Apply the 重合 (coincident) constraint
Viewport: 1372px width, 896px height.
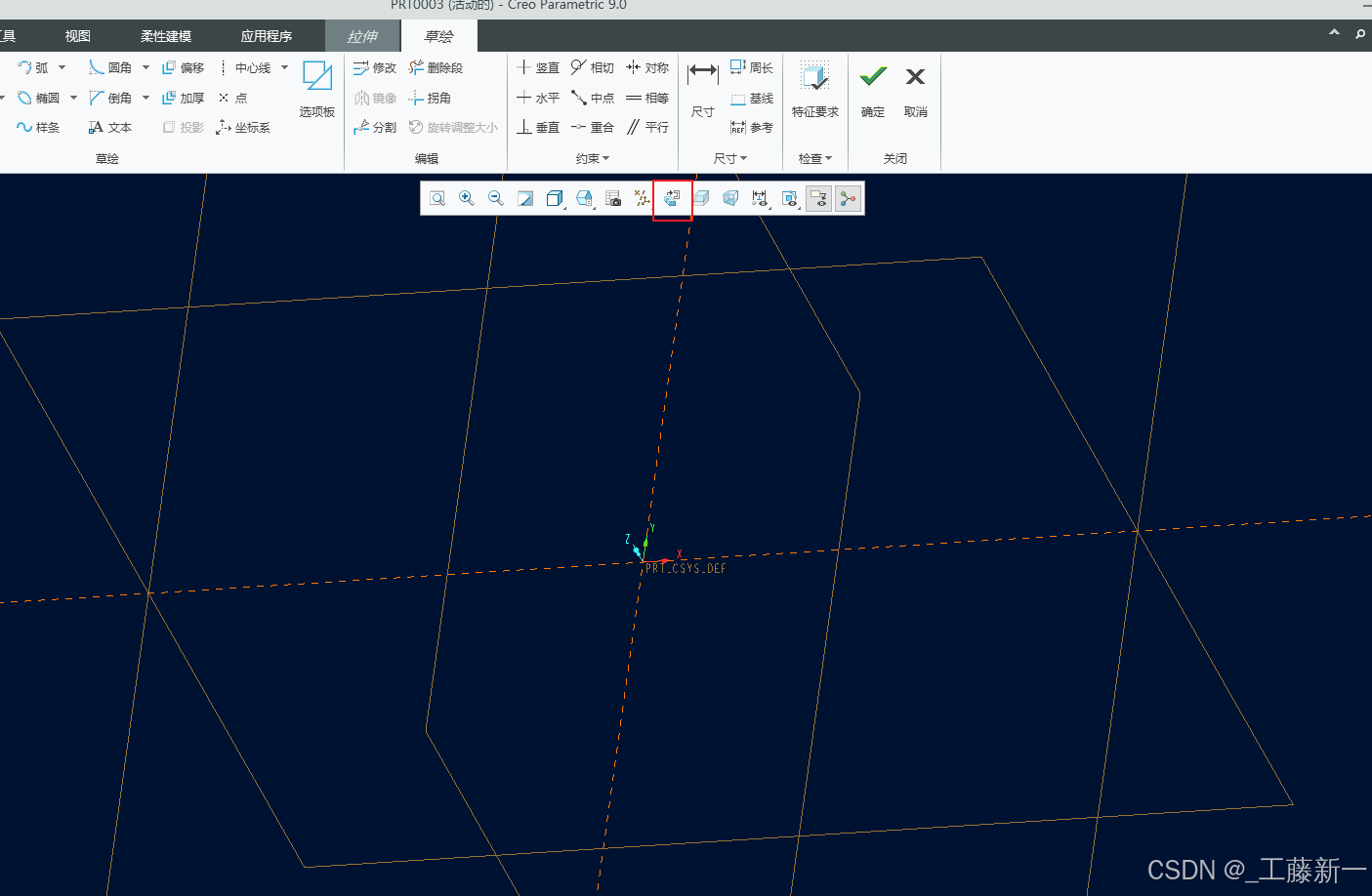click(593, 127)
